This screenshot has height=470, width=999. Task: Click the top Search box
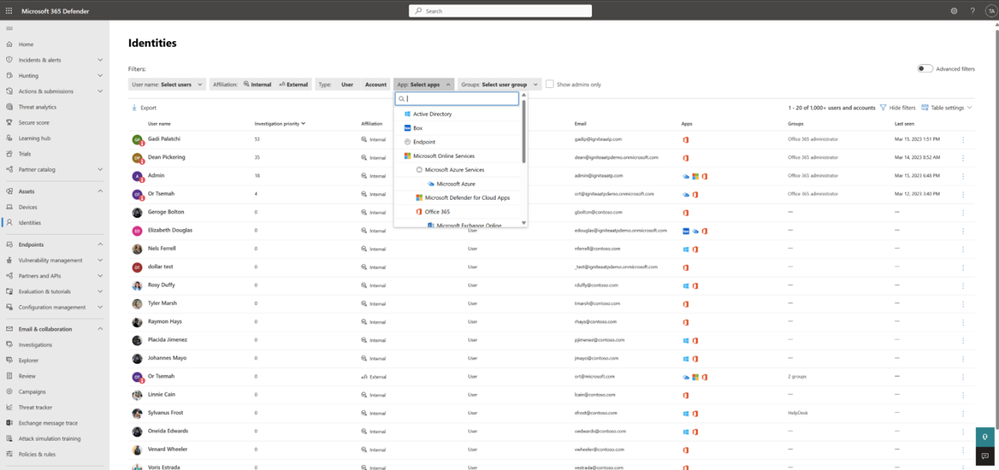click(x=500, y=11)
